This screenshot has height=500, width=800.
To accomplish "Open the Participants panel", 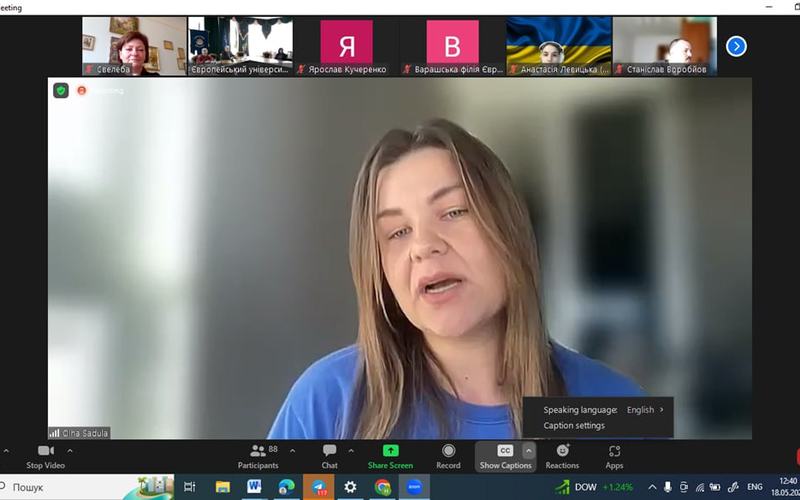I will tap(258, 457).
